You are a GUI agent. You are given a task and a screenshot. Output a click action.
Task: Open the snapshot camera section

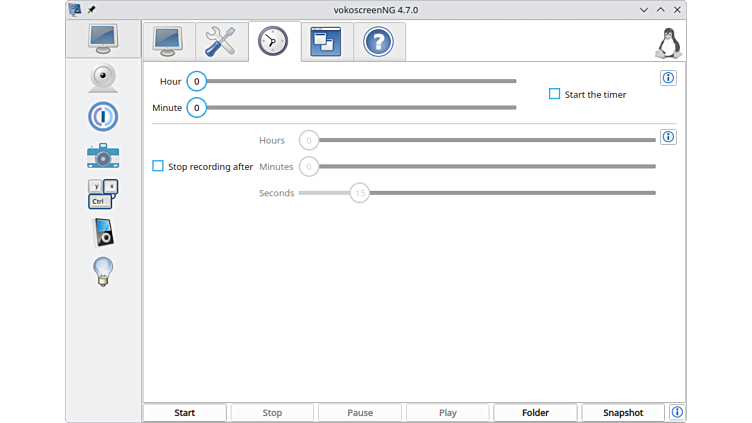point(103,156)
